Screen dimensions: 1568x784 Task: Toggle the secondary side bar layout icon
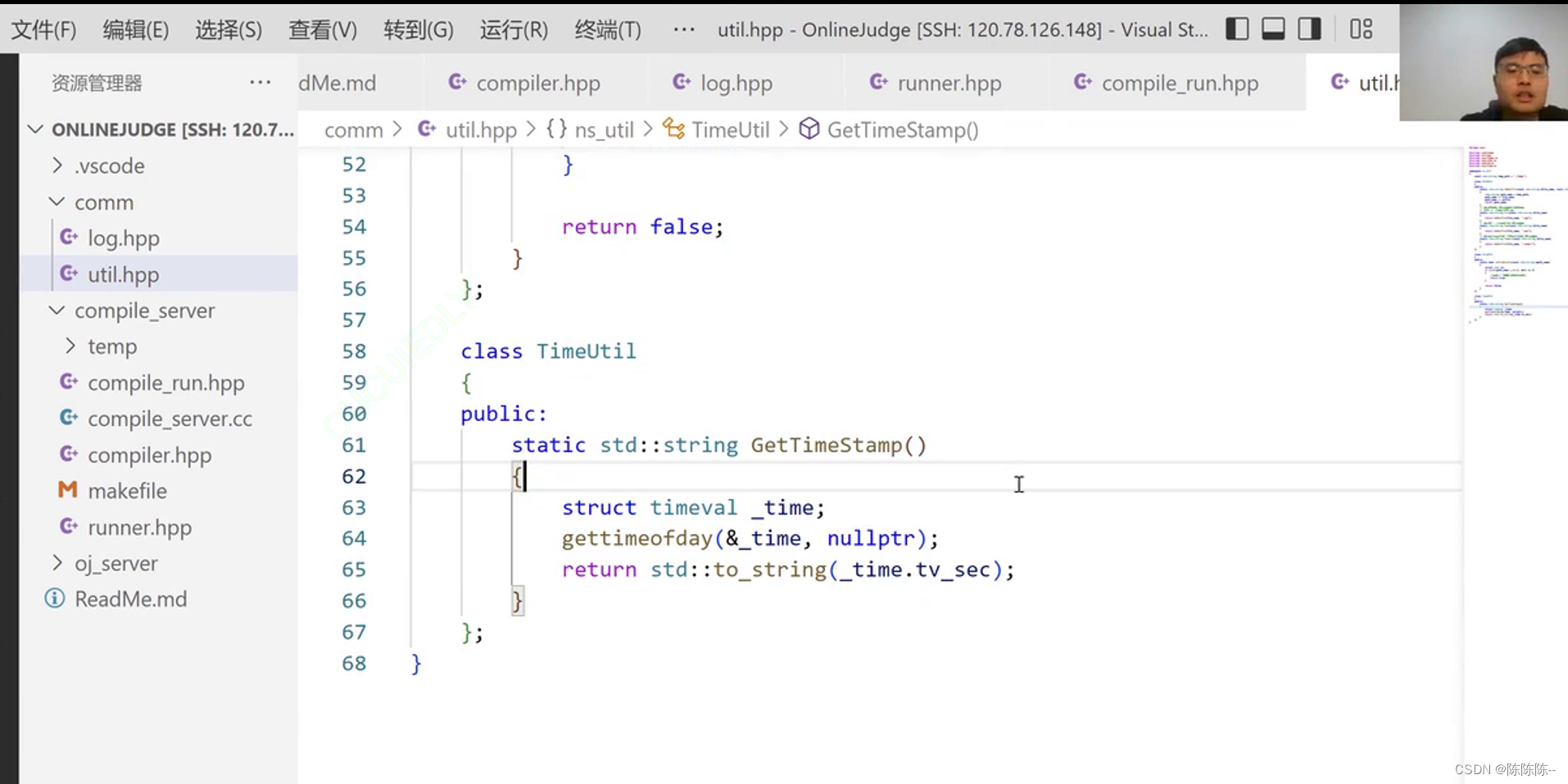(1309, 29)
